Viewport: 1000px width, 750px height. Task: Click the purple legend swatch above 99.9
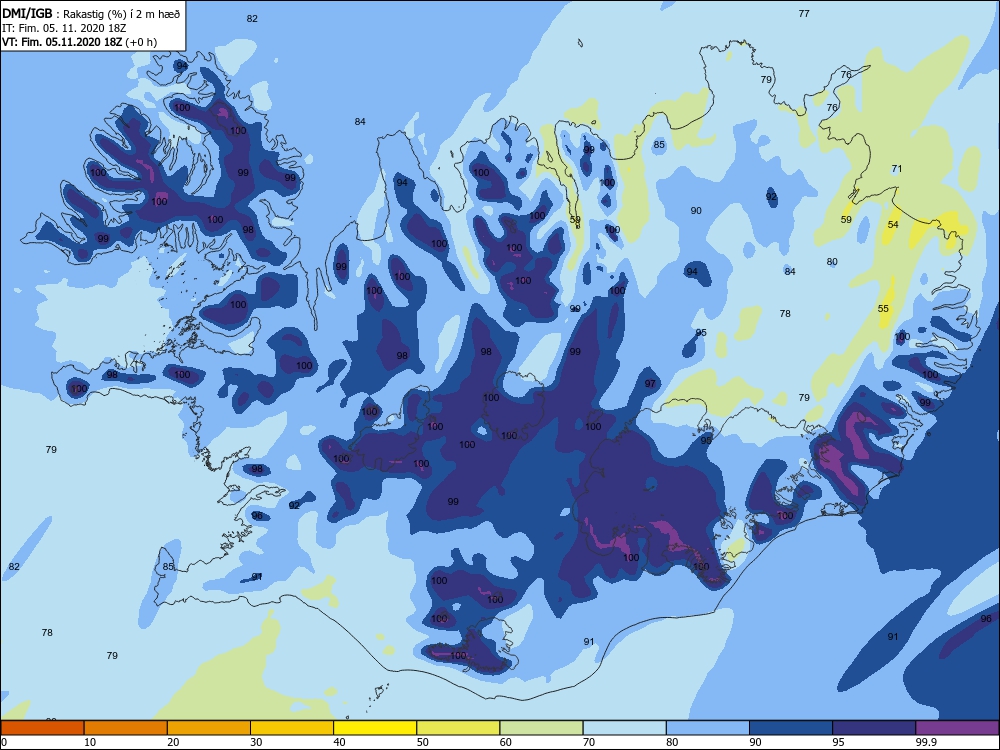(957, 728)
